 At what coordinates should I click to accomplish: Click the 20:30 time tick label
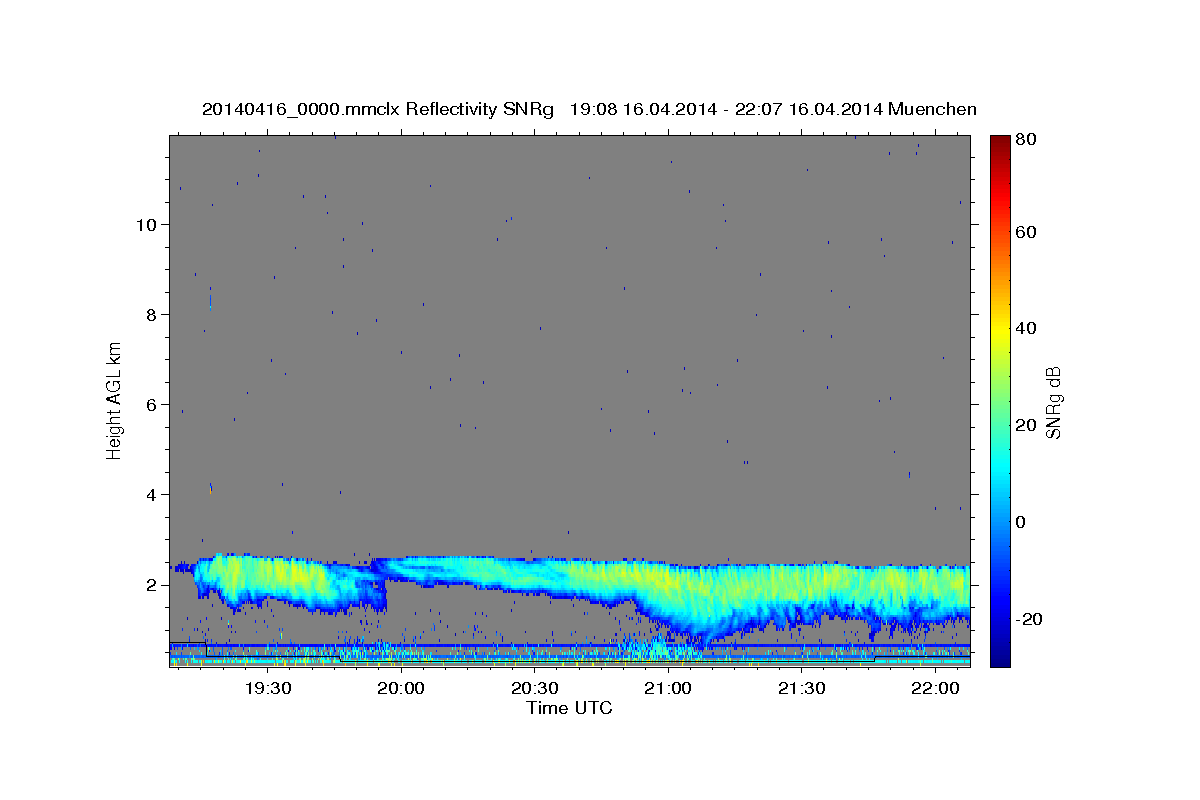point(535,689)
